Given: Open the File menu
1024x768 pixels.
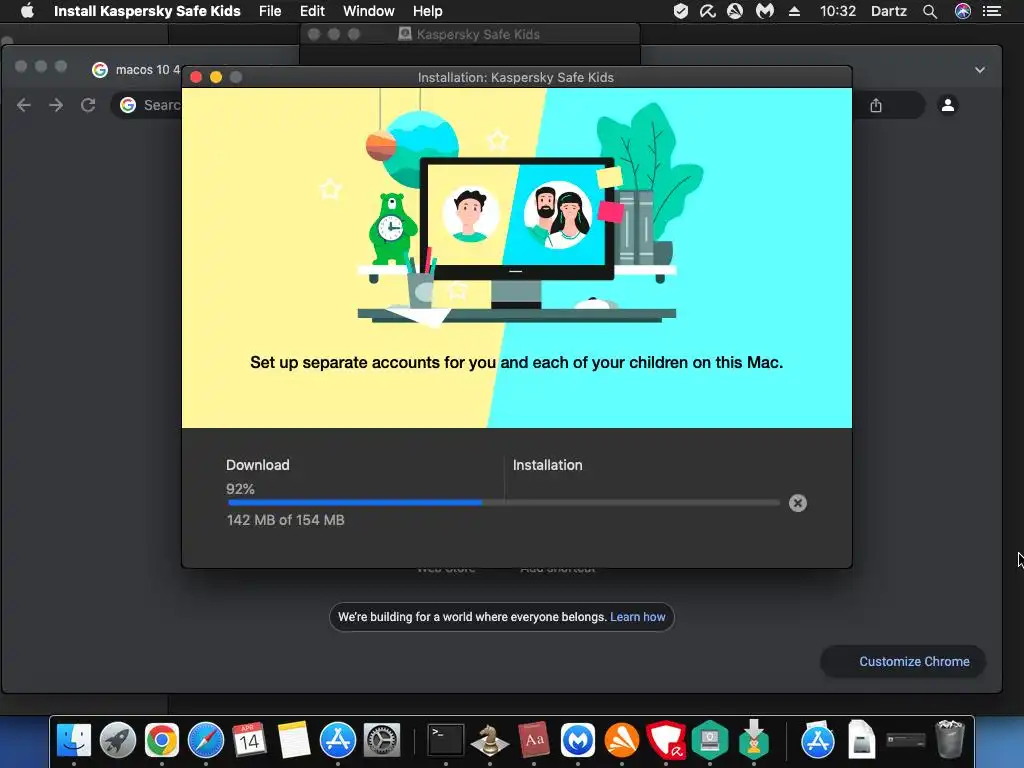Looking at the screenshot, I should 270,11.
